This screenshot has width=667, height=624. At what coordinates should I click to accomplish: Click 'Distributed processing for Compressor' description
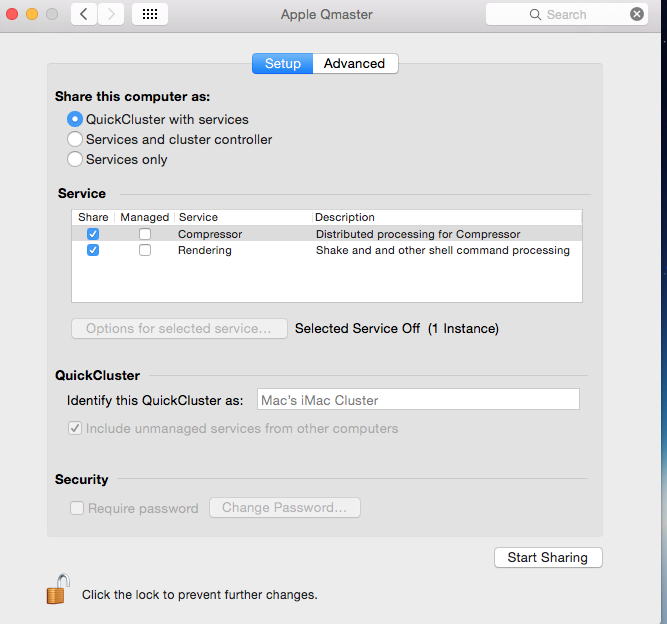point(418,234)
